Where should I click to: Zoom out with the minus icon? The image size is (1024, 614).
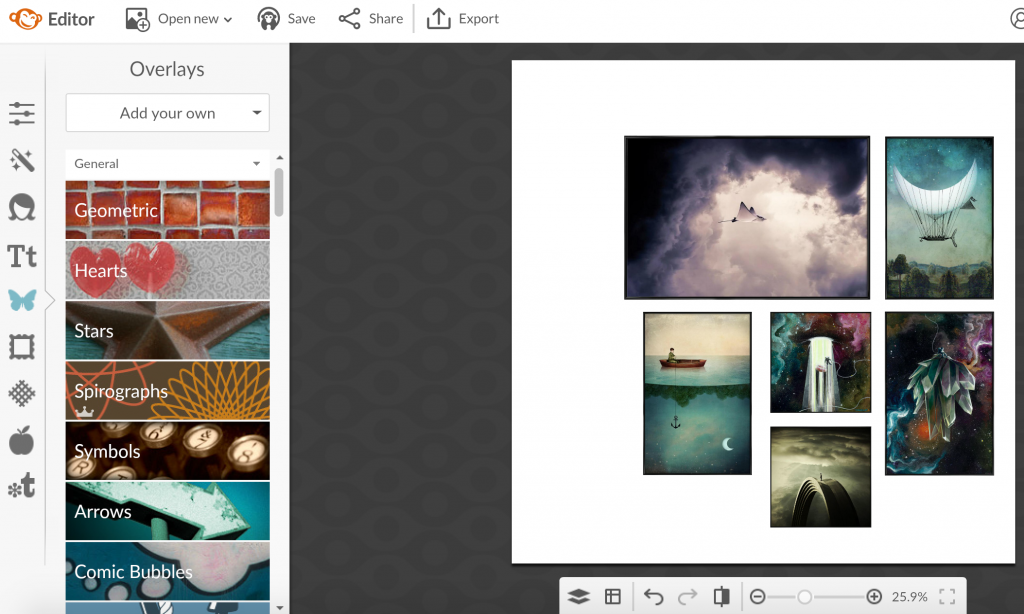(758, 596)
